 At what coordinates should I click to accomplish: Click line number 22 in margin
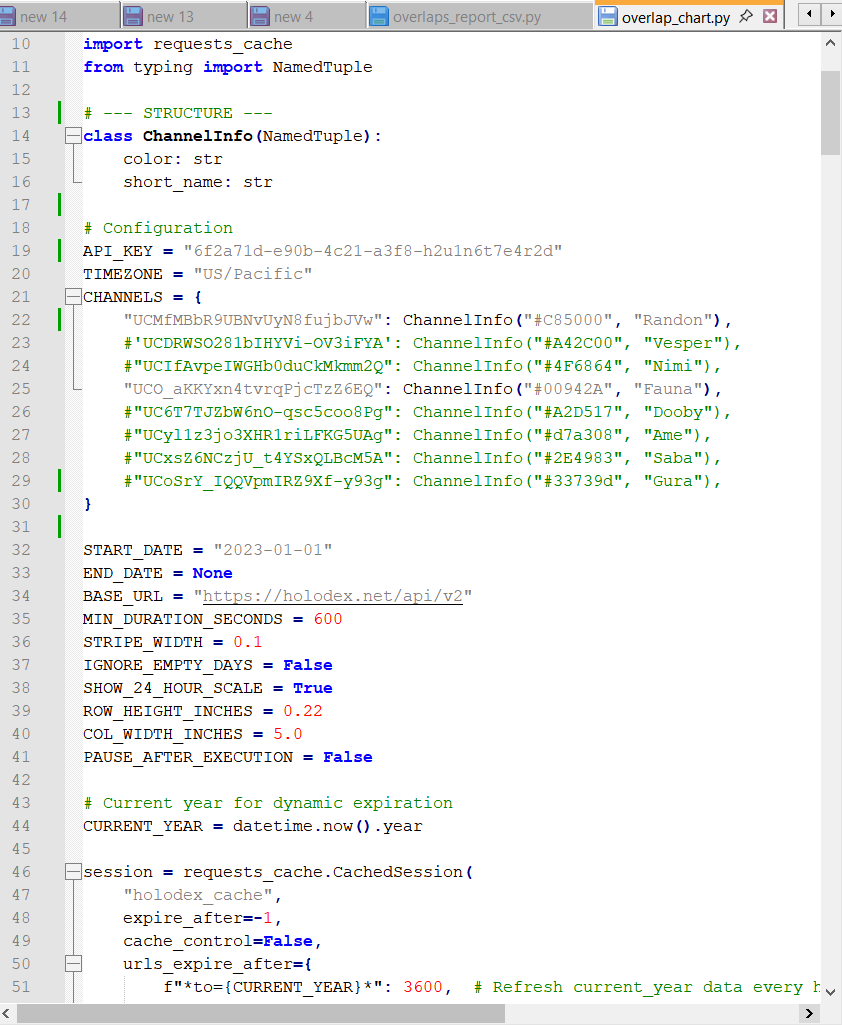coord(21,320)
